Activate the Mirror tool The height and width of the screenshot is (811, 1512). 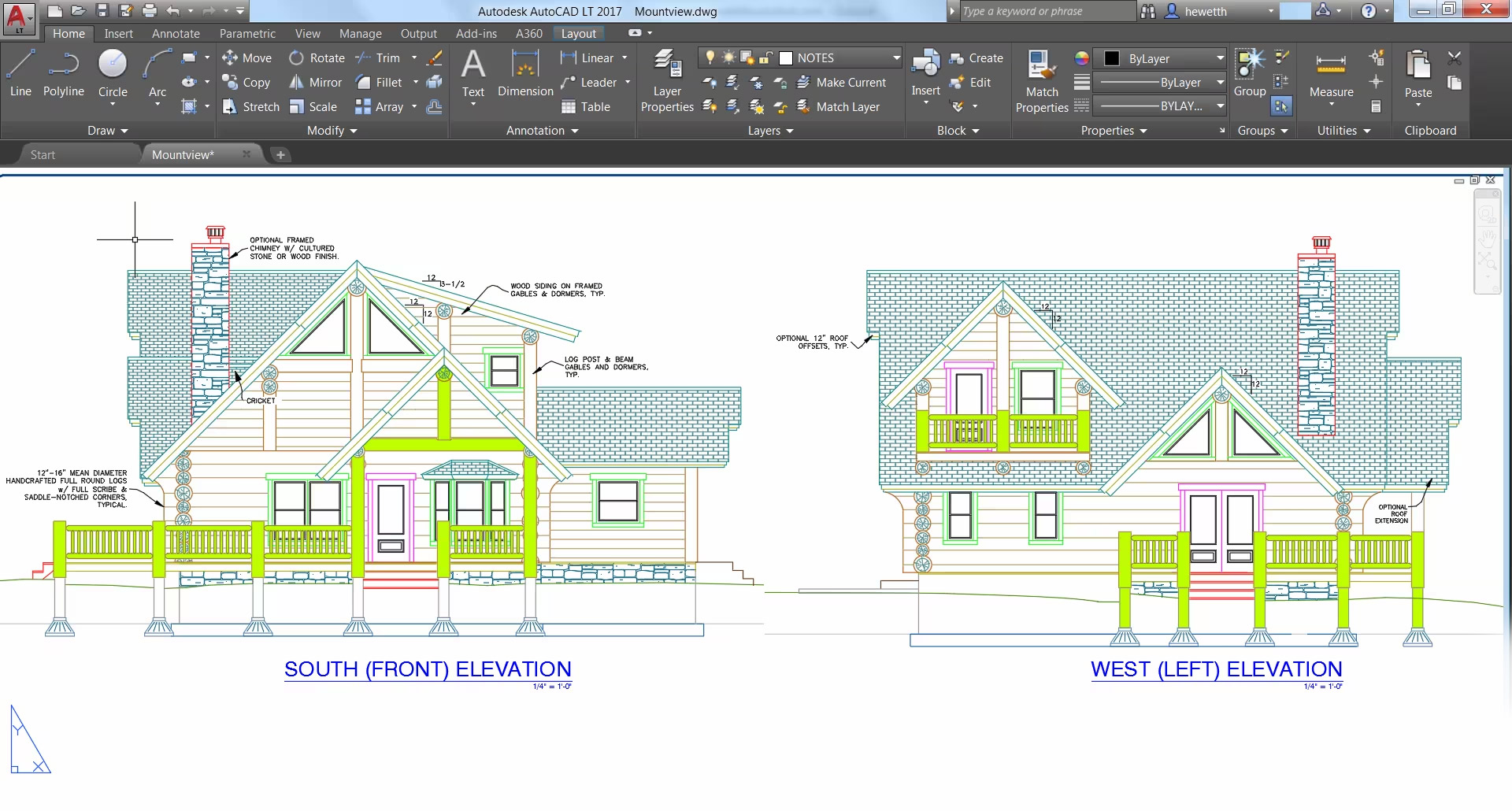(315, 82)
